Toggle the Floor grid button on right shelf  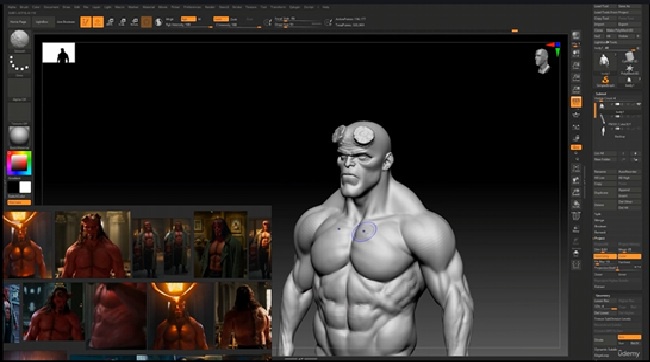(x=576, y=114)
